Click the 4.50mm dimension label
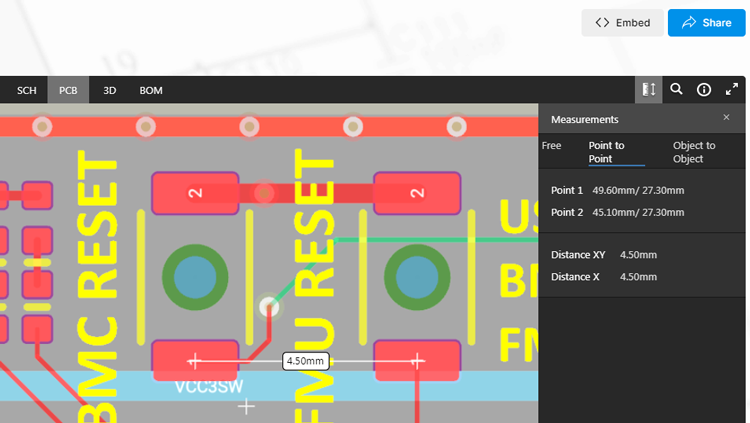This screenshot has height=423, width=750. coord(305,360)
